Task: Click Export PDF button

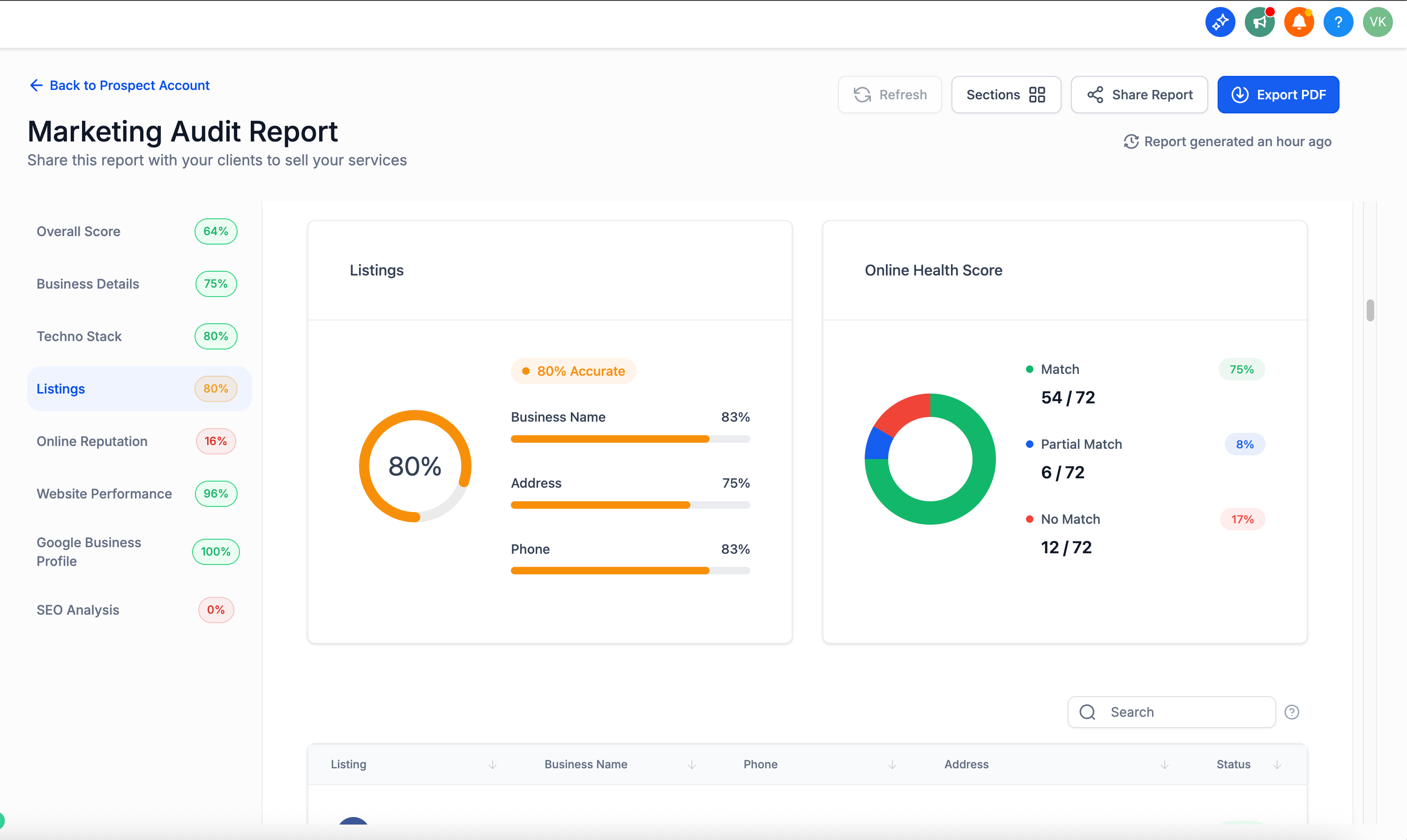Action: click(x=1278, y=95)
